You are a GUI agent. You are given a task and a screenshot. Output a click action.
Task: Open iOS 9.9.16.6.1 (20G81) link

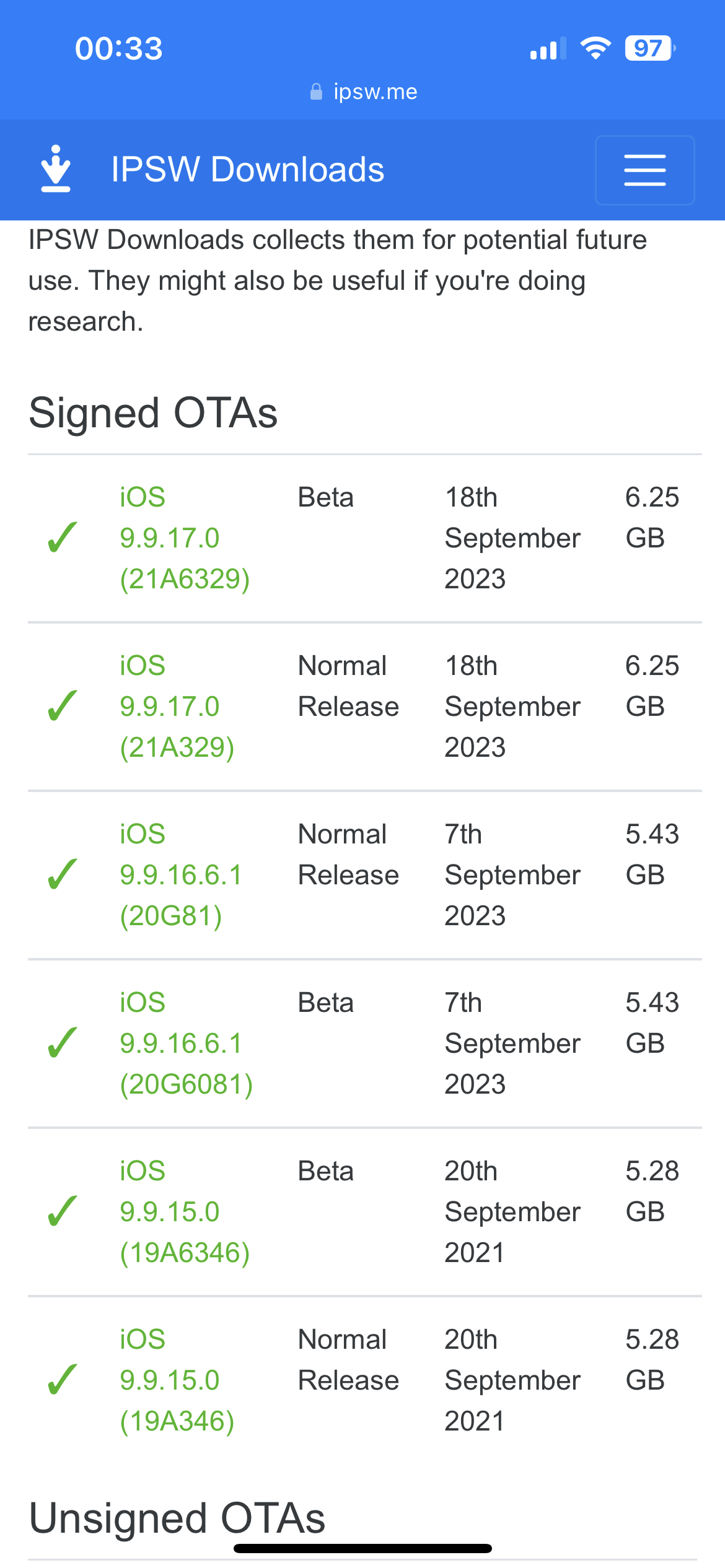pos(180,875)
